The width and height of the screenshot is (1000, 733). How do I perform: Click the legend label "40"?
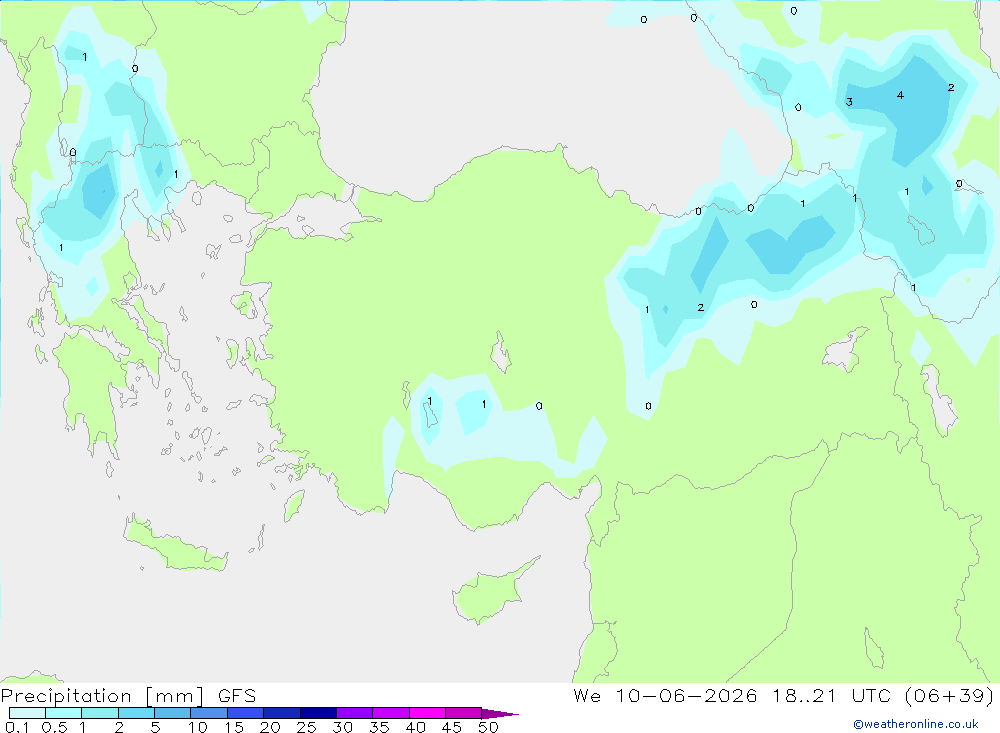(416, 727)
